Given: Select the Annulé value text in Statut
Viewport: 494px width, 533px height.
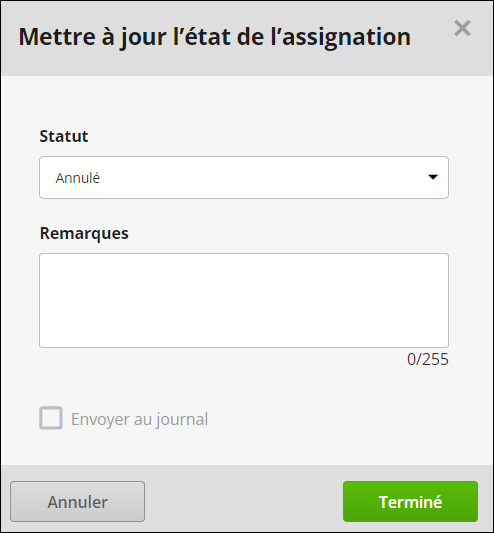Looking at the screenshot, I should point(78,178).
